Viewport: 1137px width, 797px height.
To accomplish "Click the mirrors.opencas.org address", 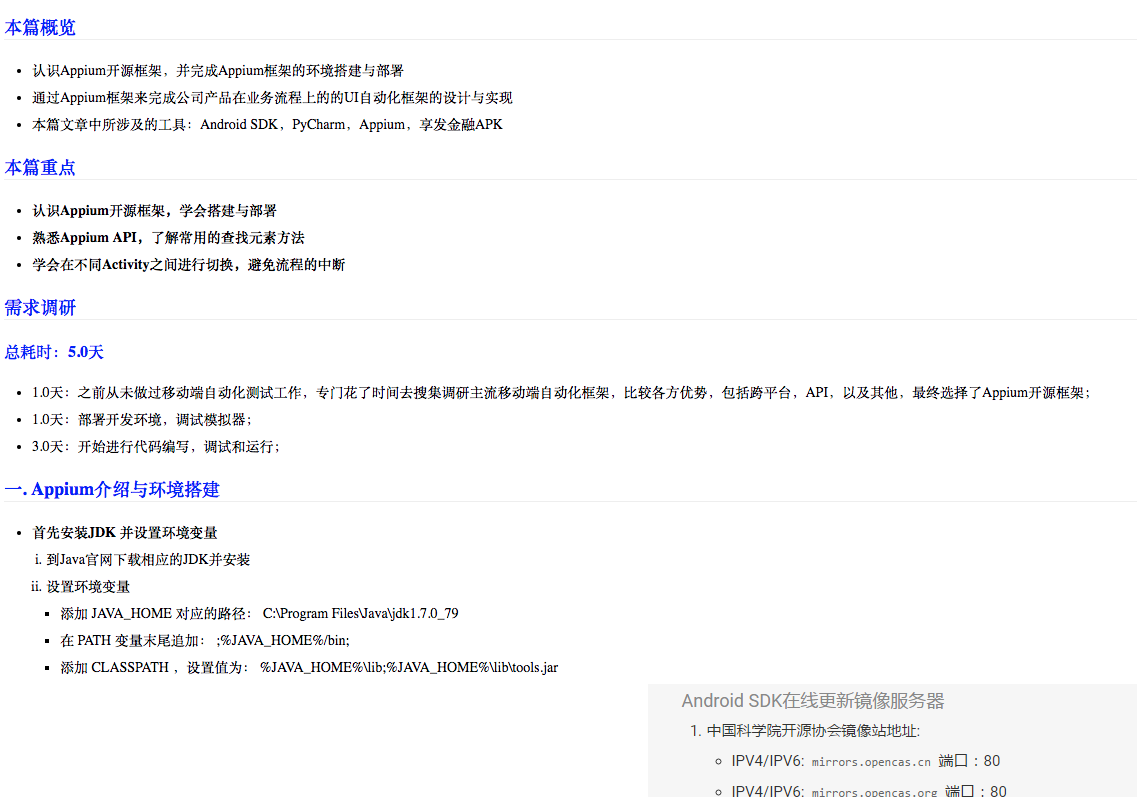I will 874,791.
